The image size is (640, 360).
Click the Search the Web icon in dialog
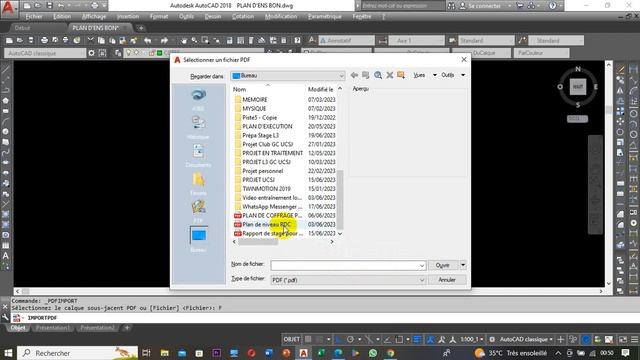pyautogui.click(x=378, y=75)
